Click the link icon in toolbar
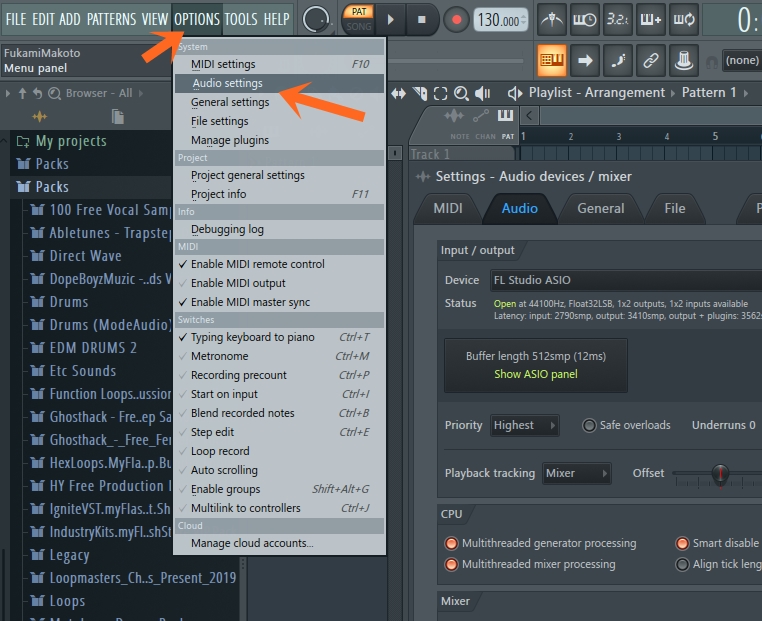 pyautogui.click(x=651, y=60)
